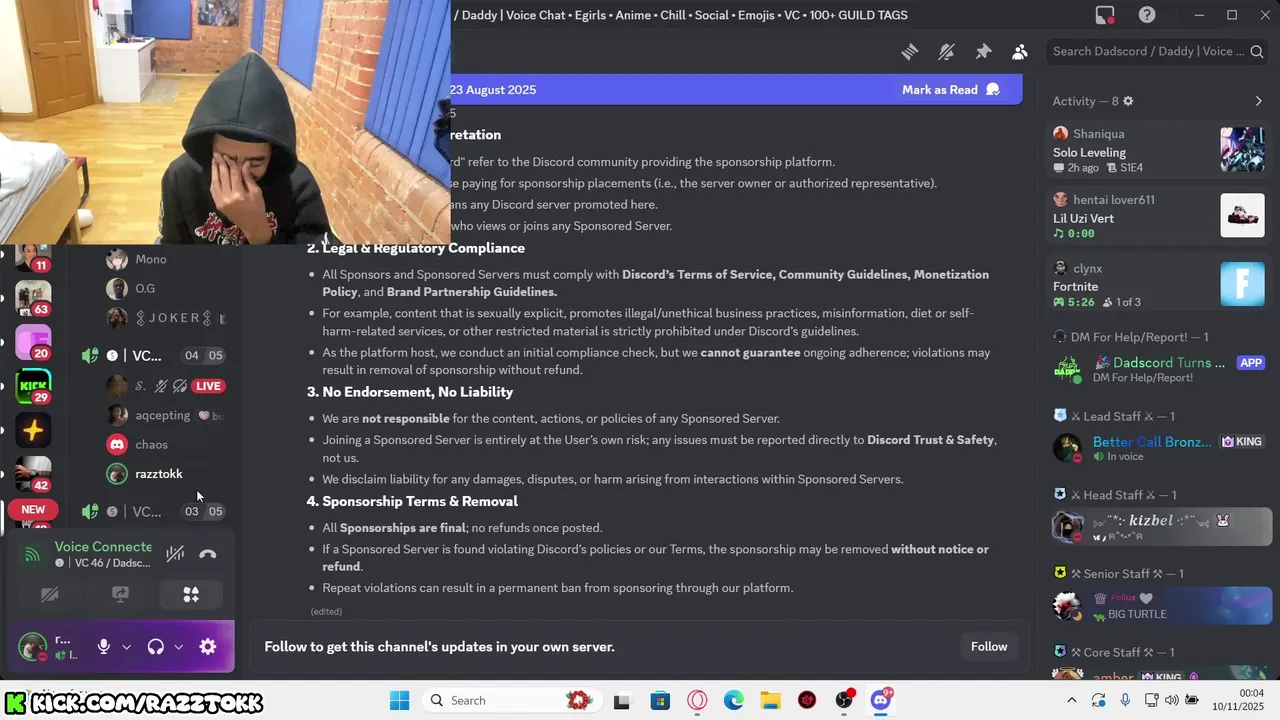The height and width of the screenshot is (720, 1280).
Task: Toggle the Member List icon
Action: pos(1019,52)
